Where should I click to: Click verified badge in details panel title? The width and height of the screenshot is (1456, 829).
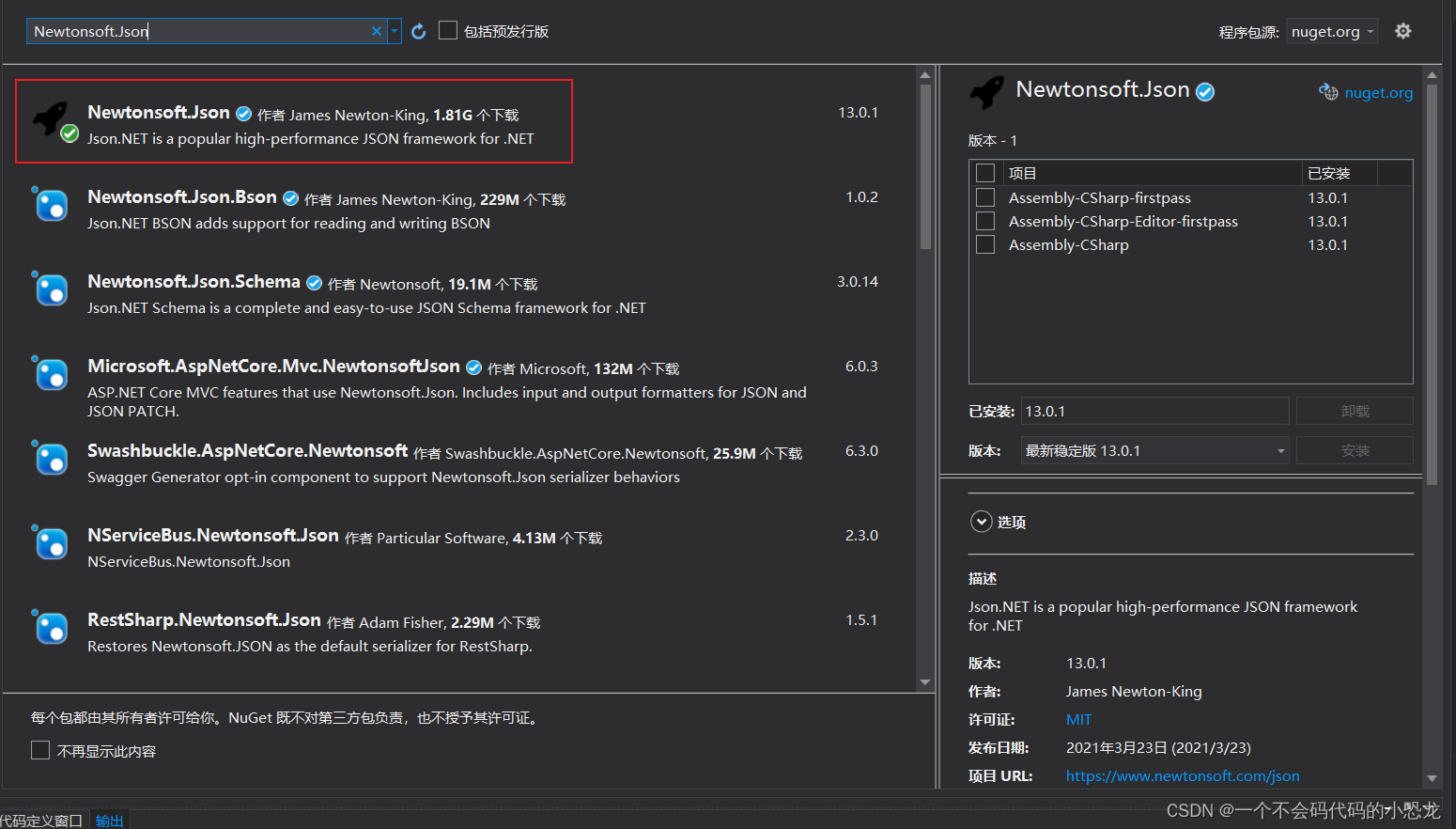[x=1205, y=91]
